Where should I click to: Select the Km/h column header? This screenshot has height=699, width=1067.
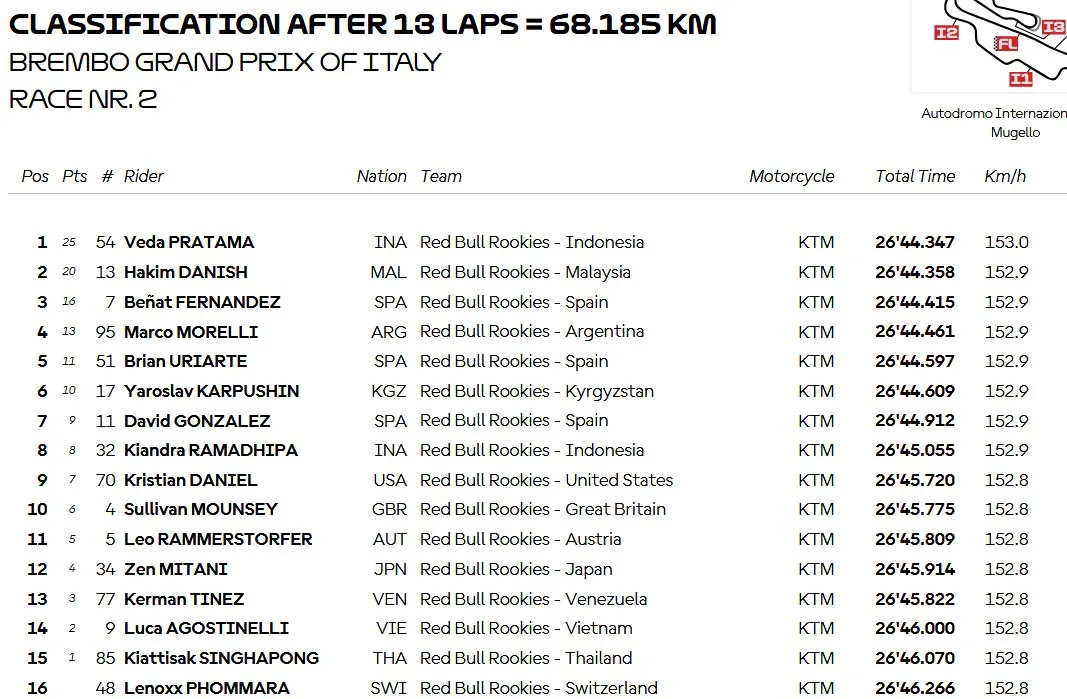coord(1004,176)
